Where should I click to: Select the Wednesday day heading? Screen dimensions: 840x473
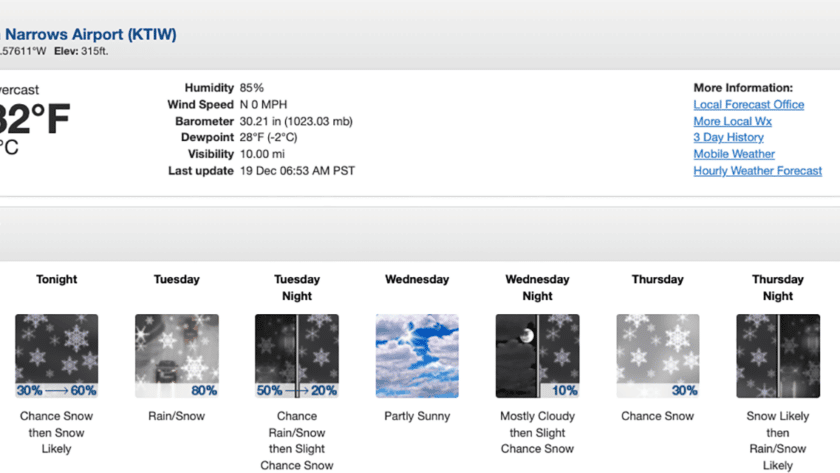pos(417,279)
